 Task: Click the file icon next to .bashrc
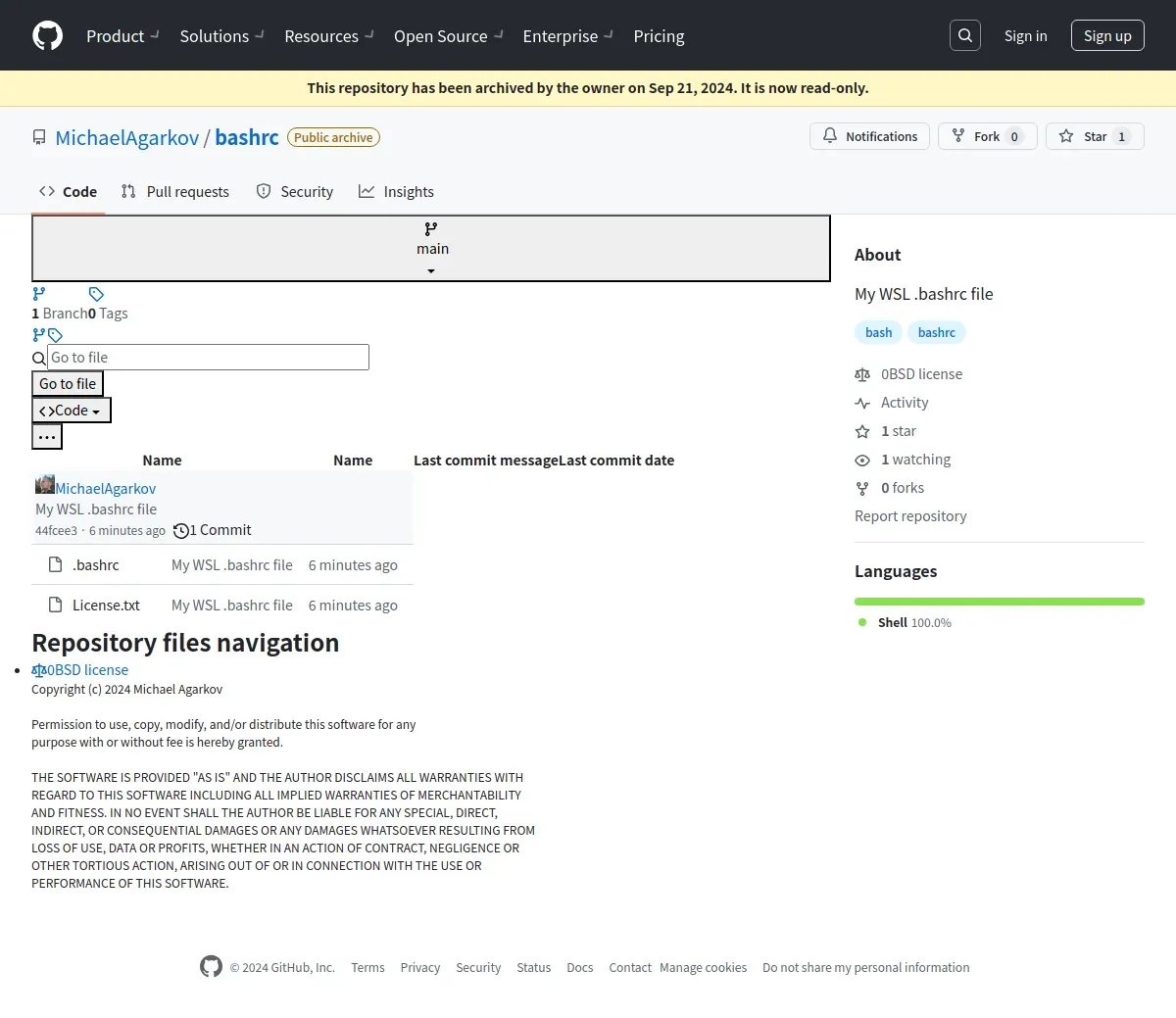point(56,564)
